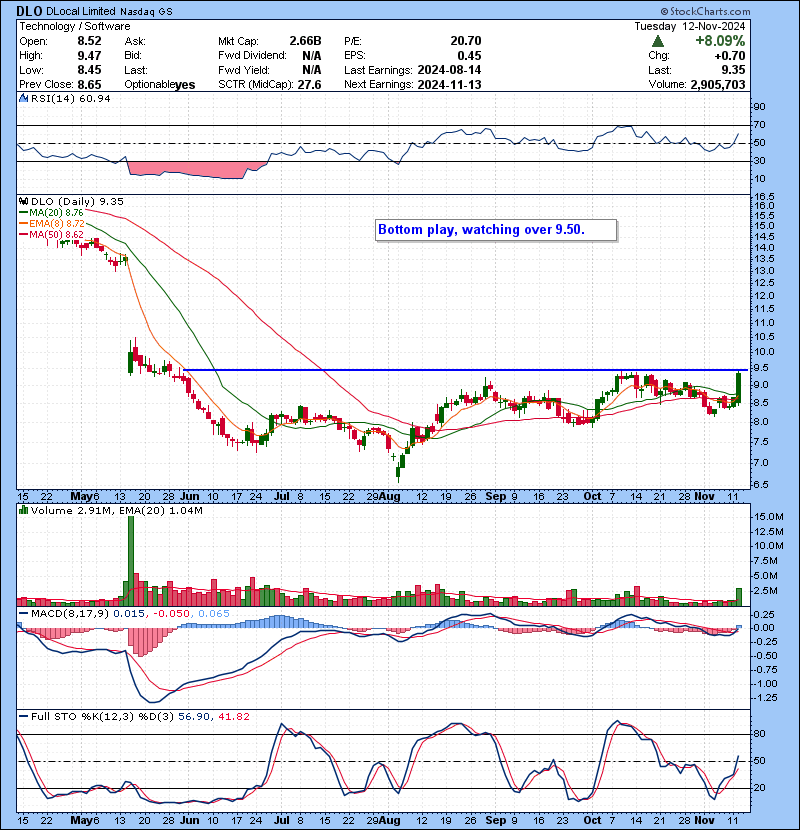Click the Next Earnings date 2024-11-13
This screenshot has width=800, height=830.
coord(450,85)
